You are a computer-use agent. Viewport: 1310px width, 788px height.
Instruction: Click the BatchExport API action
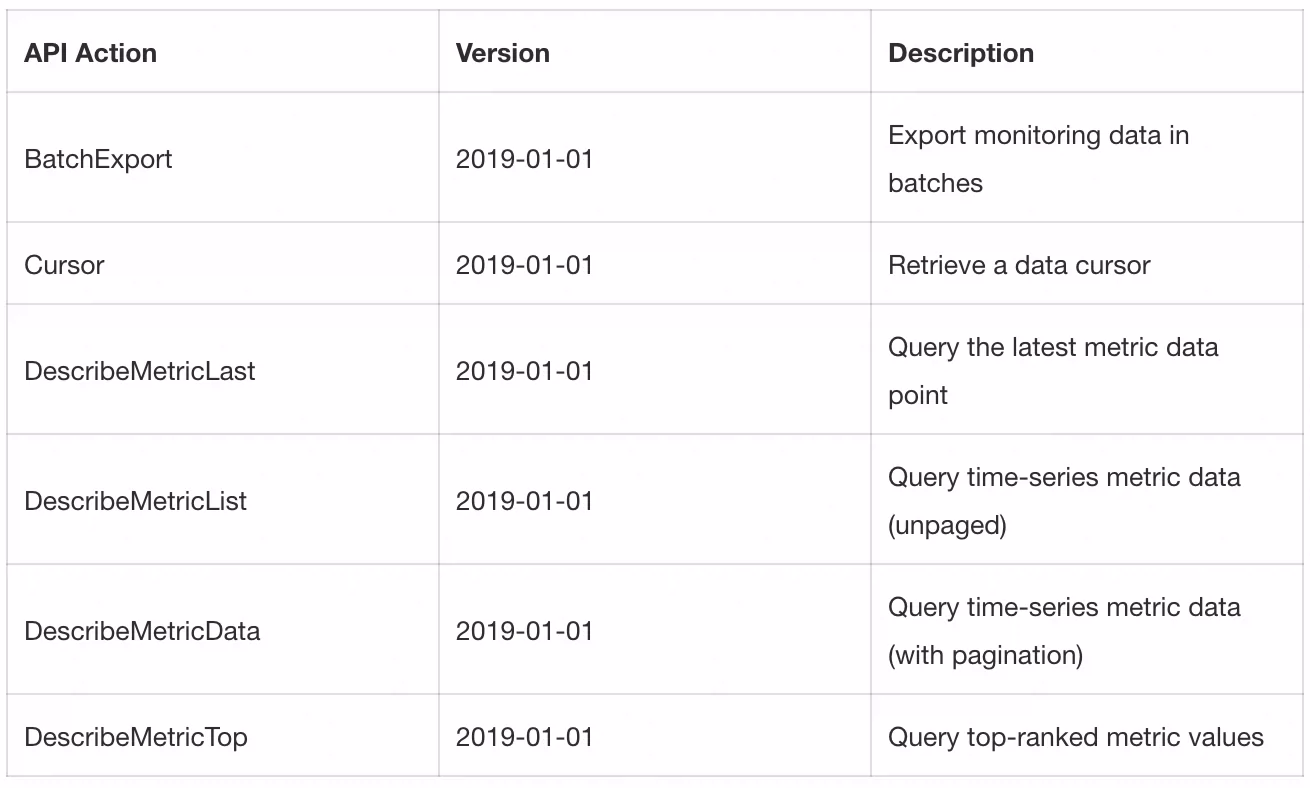[x=98, y=159]
